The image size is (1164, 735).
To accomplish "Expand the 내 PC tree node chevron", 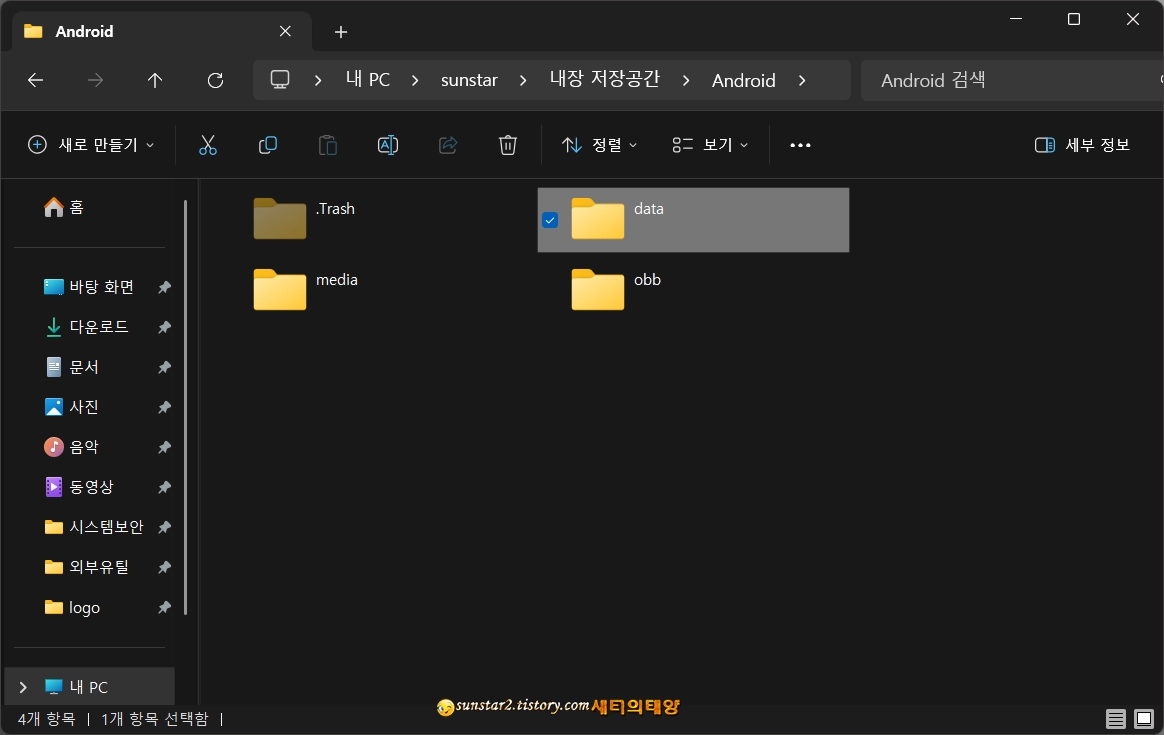I will tap(23, 687).
